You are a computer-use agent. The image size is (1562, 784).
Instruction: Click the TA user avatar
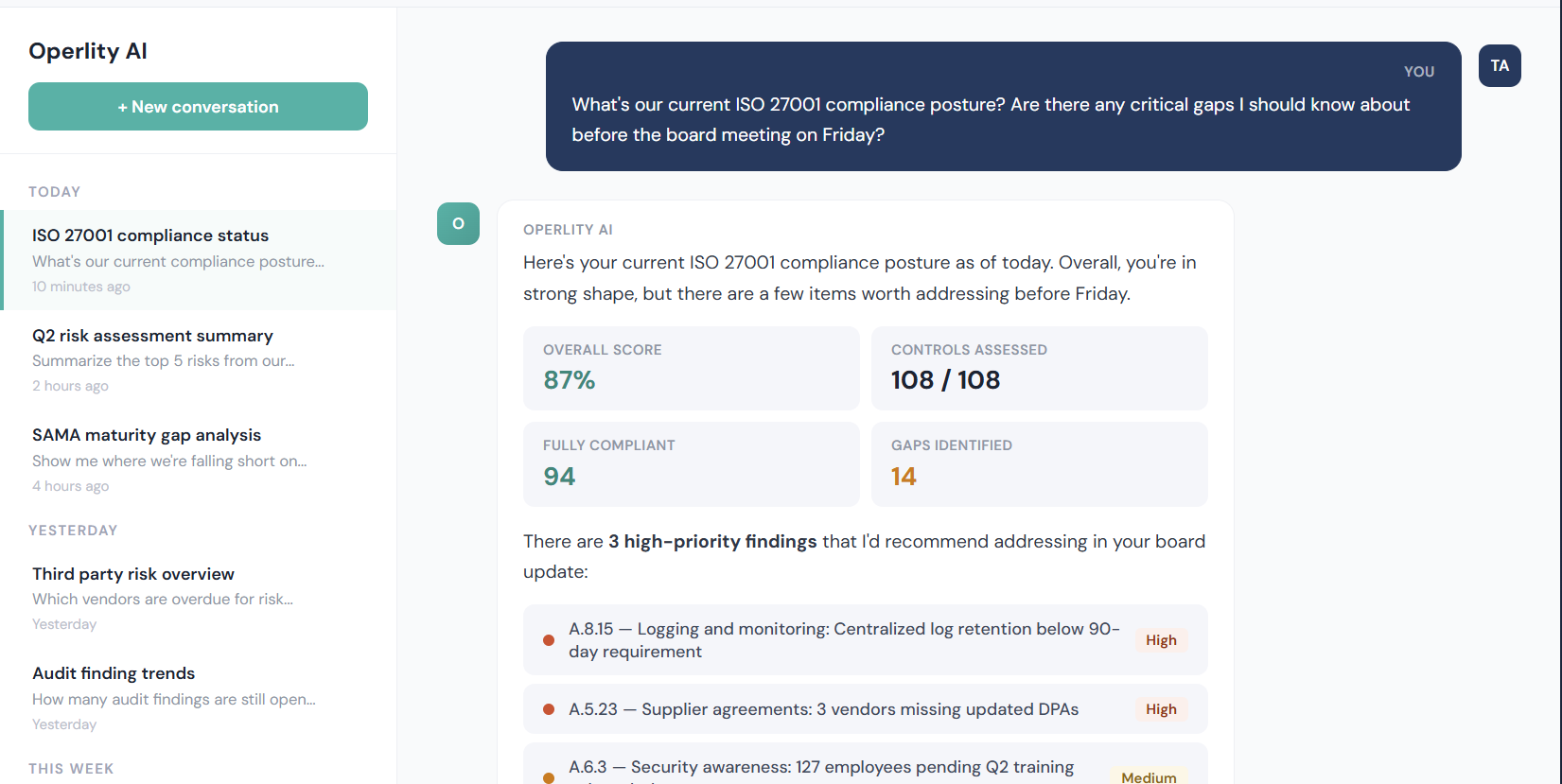coord(1500,66)
